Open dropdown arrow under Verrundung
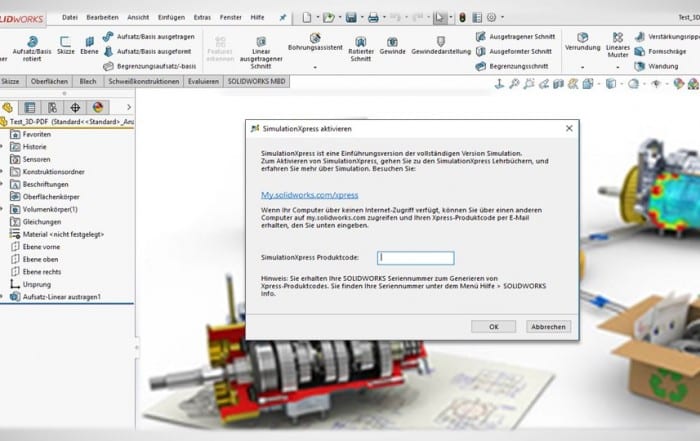The height and width of the screenshot is (441, 700). coord(582,67)
